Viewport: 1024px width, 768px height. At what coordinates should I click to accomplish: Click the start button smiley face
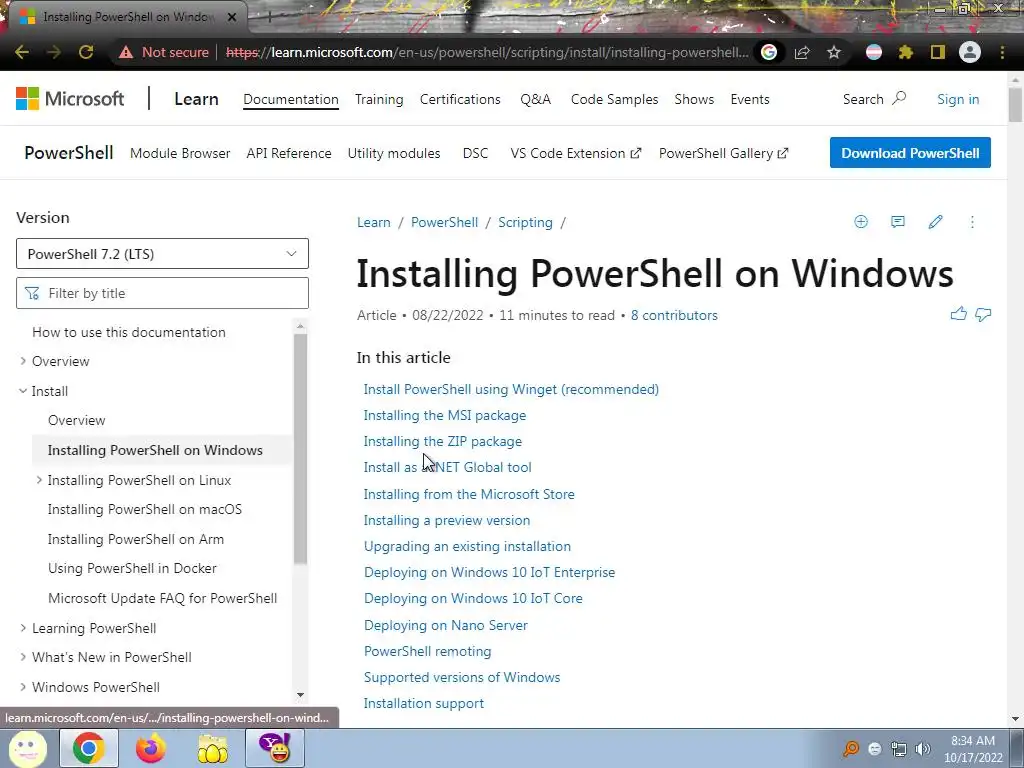[27, 748]
